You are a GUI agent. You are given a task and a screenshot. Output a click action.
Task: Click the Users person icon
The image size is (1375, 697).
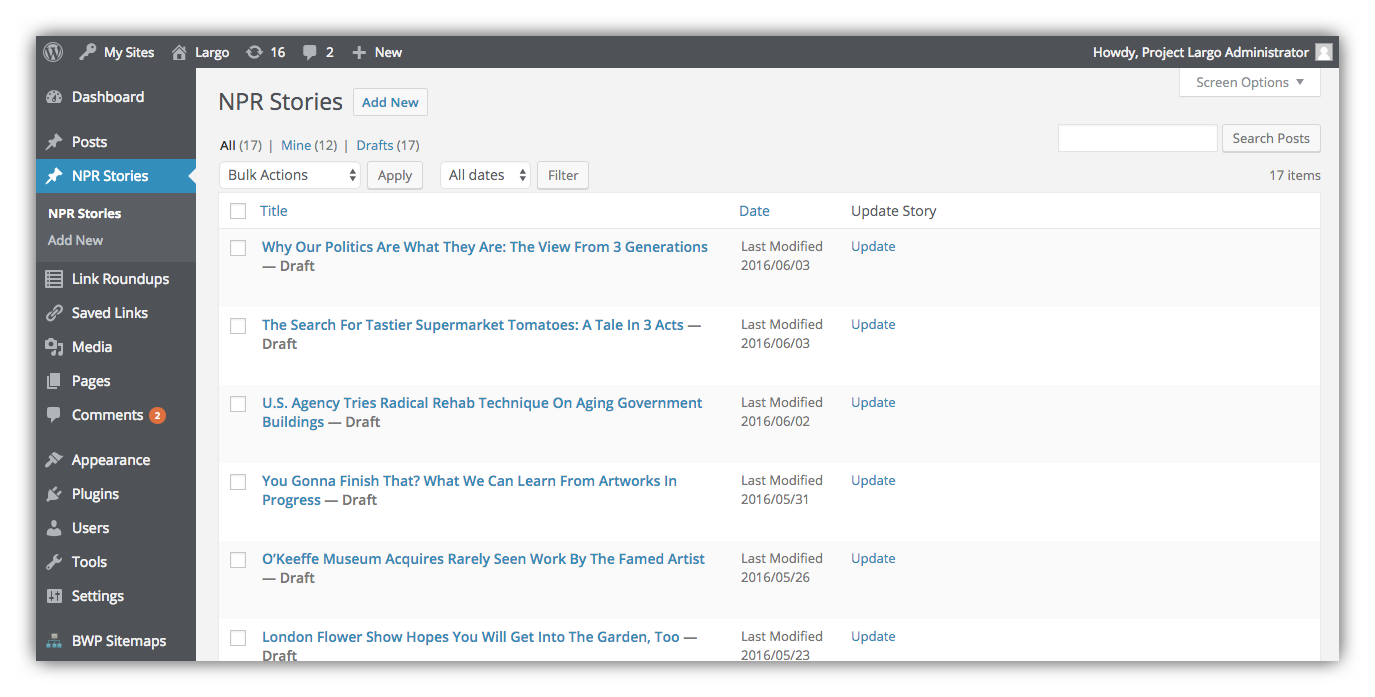click(x=54, y=528)
